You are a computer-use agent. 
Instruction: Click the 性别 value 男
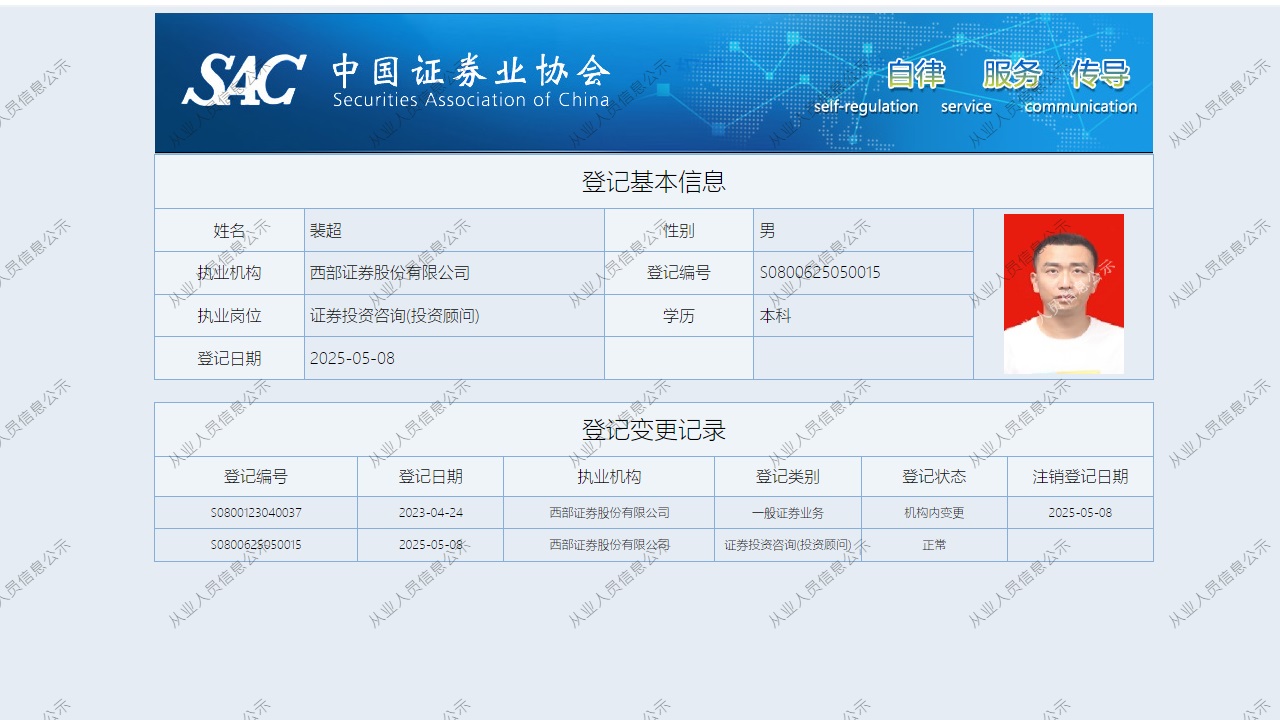click(767, 231)
